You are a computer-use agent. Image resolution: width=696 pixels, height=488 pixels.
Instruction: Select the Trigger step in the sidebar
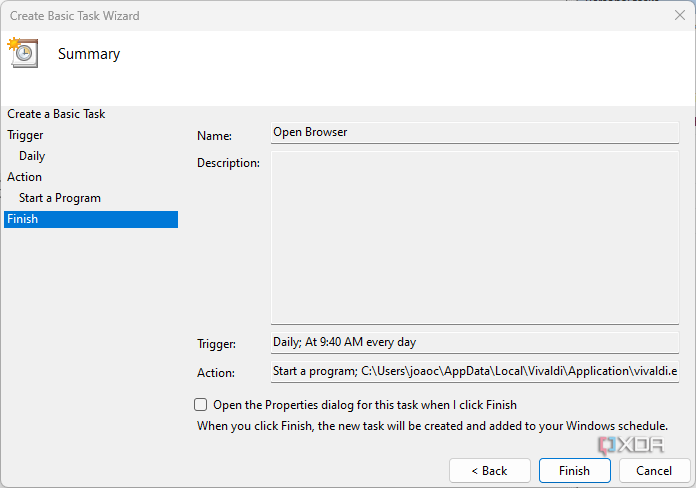[25, 135]
